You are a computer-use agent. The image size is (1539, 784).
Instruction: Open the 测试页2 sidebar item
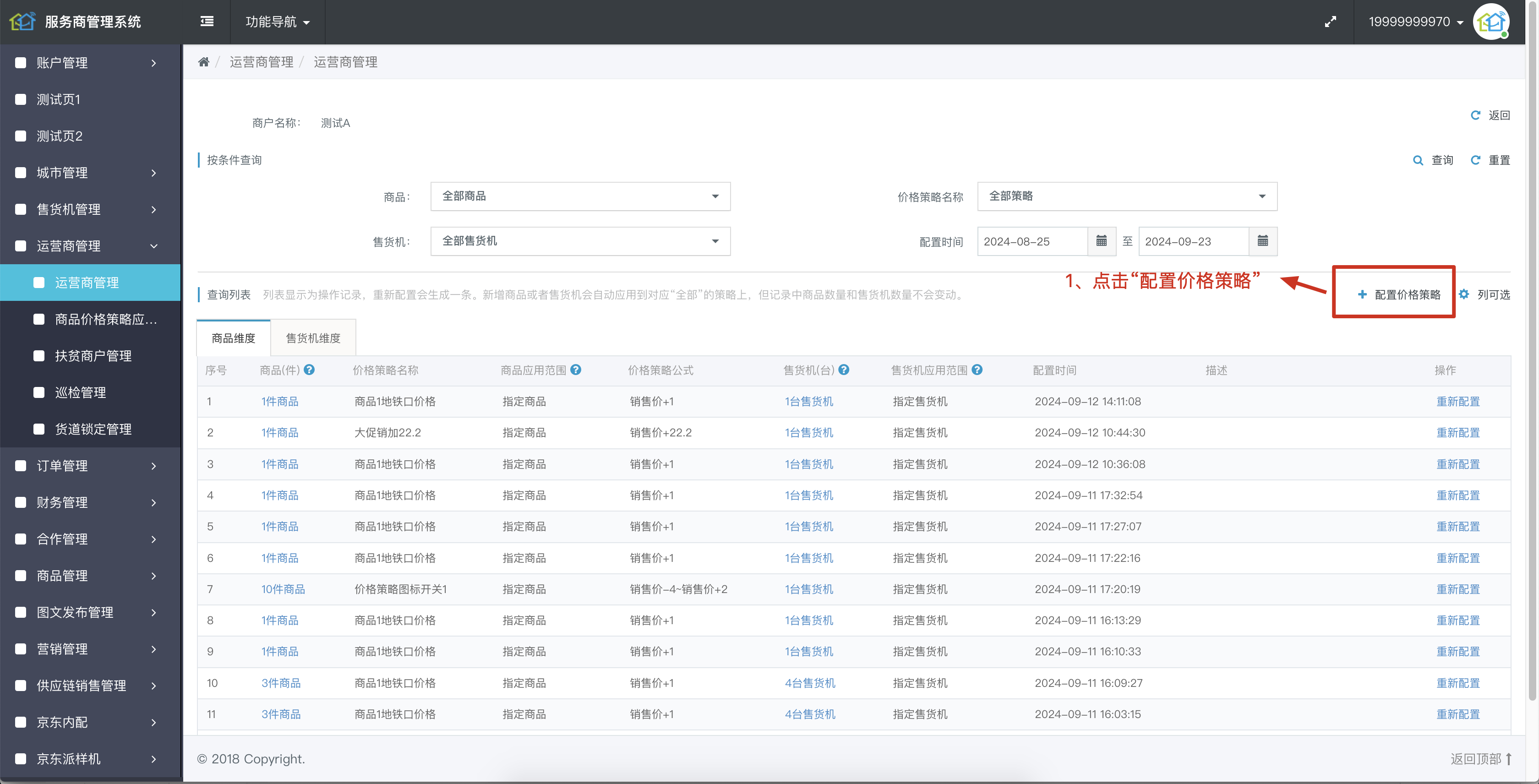90,136
